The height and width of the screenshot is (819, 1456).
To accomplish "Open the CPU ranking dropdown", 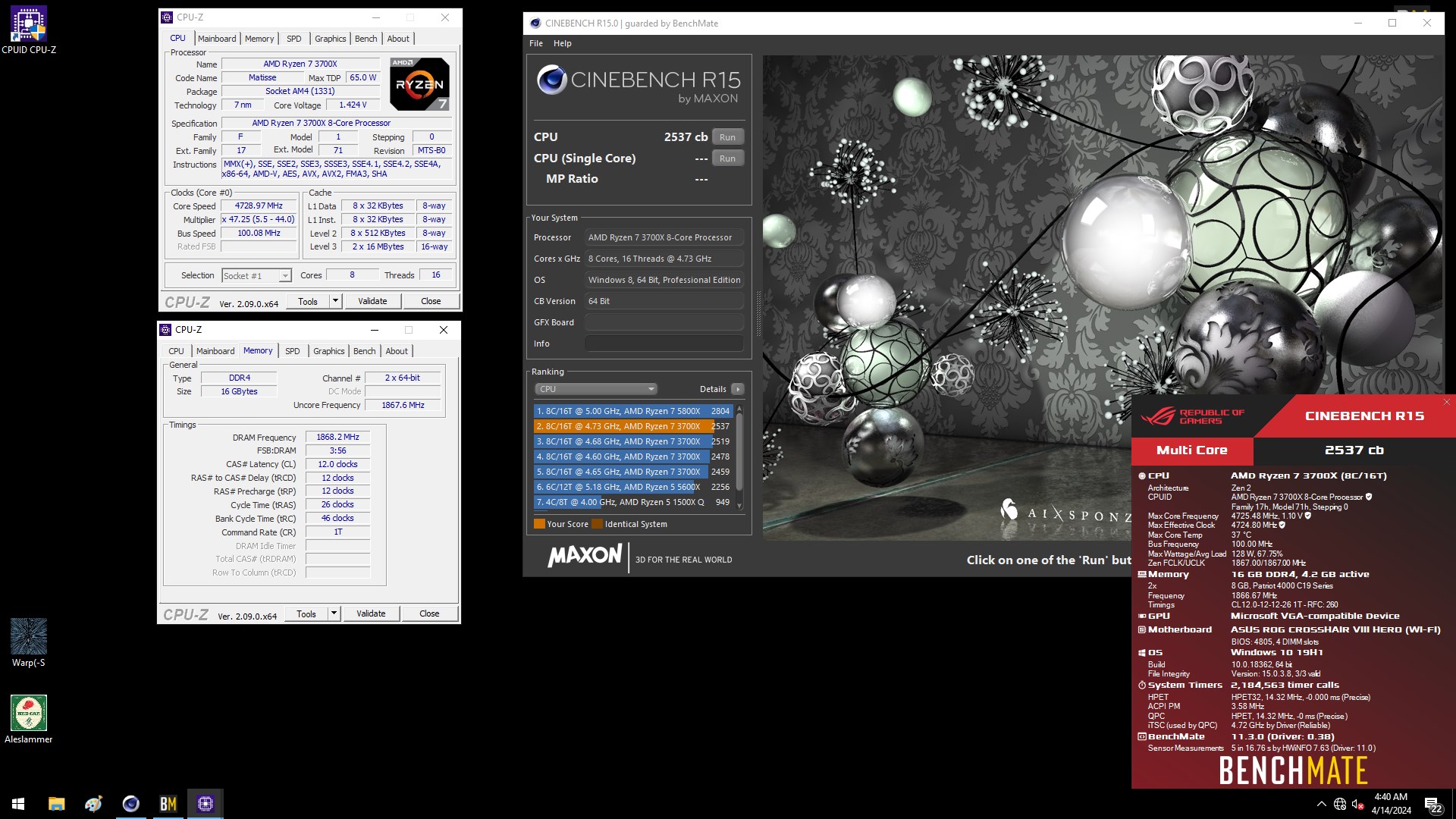I will [596, 389].
